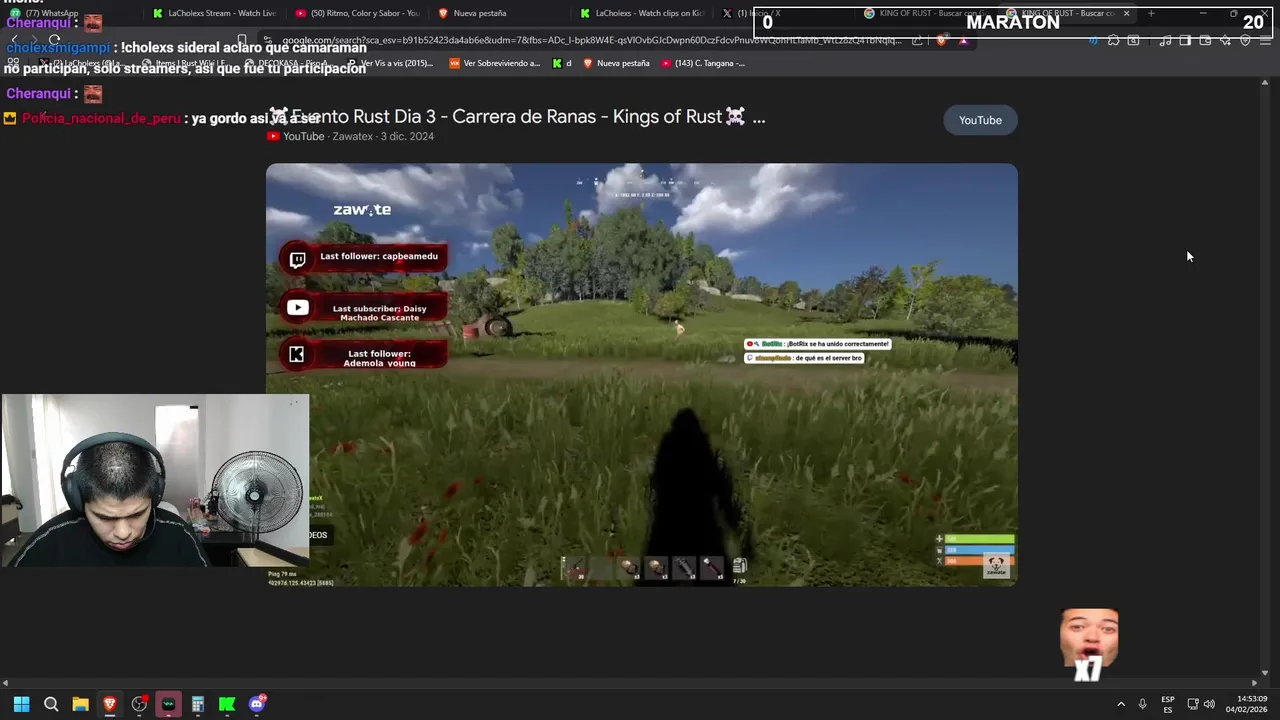
Task: Play the Carrera de Ranas video thumbnail
Action: click(642, 375)
